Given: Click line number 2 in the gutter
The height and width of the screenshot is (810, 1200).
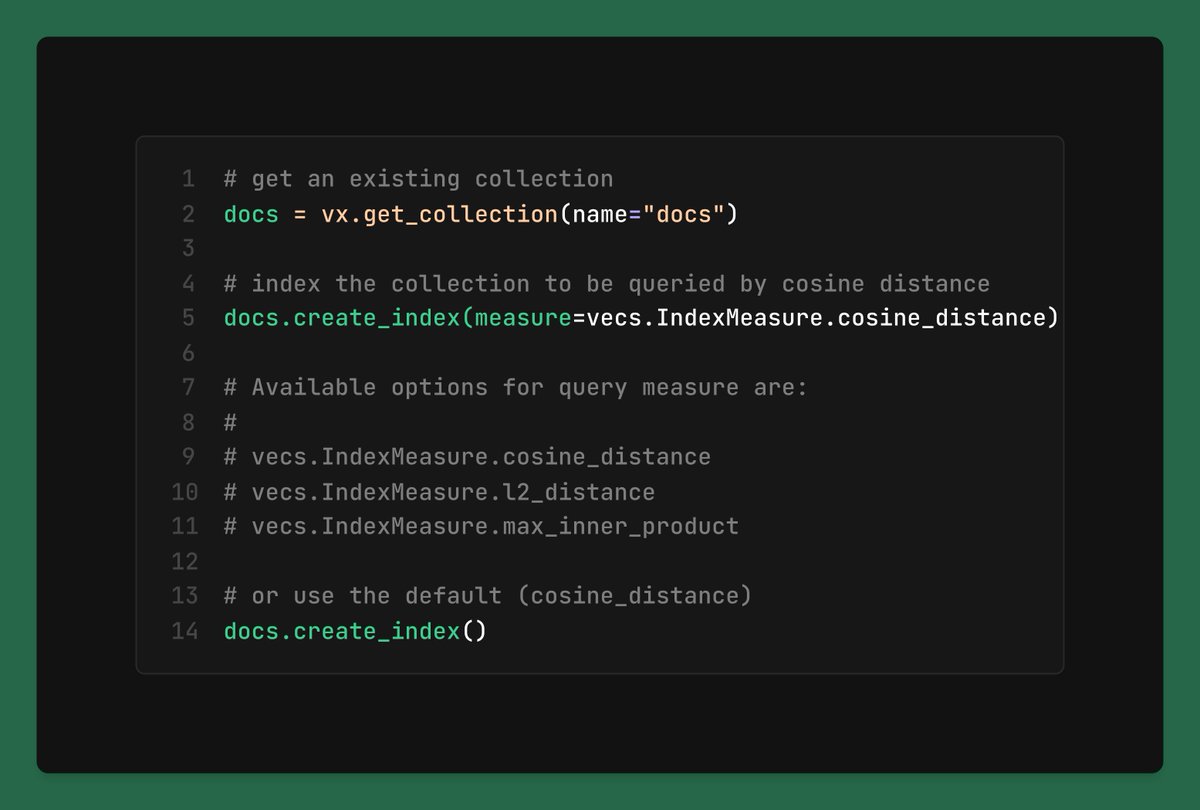Looking at the screenshot, I should [189, 214].
